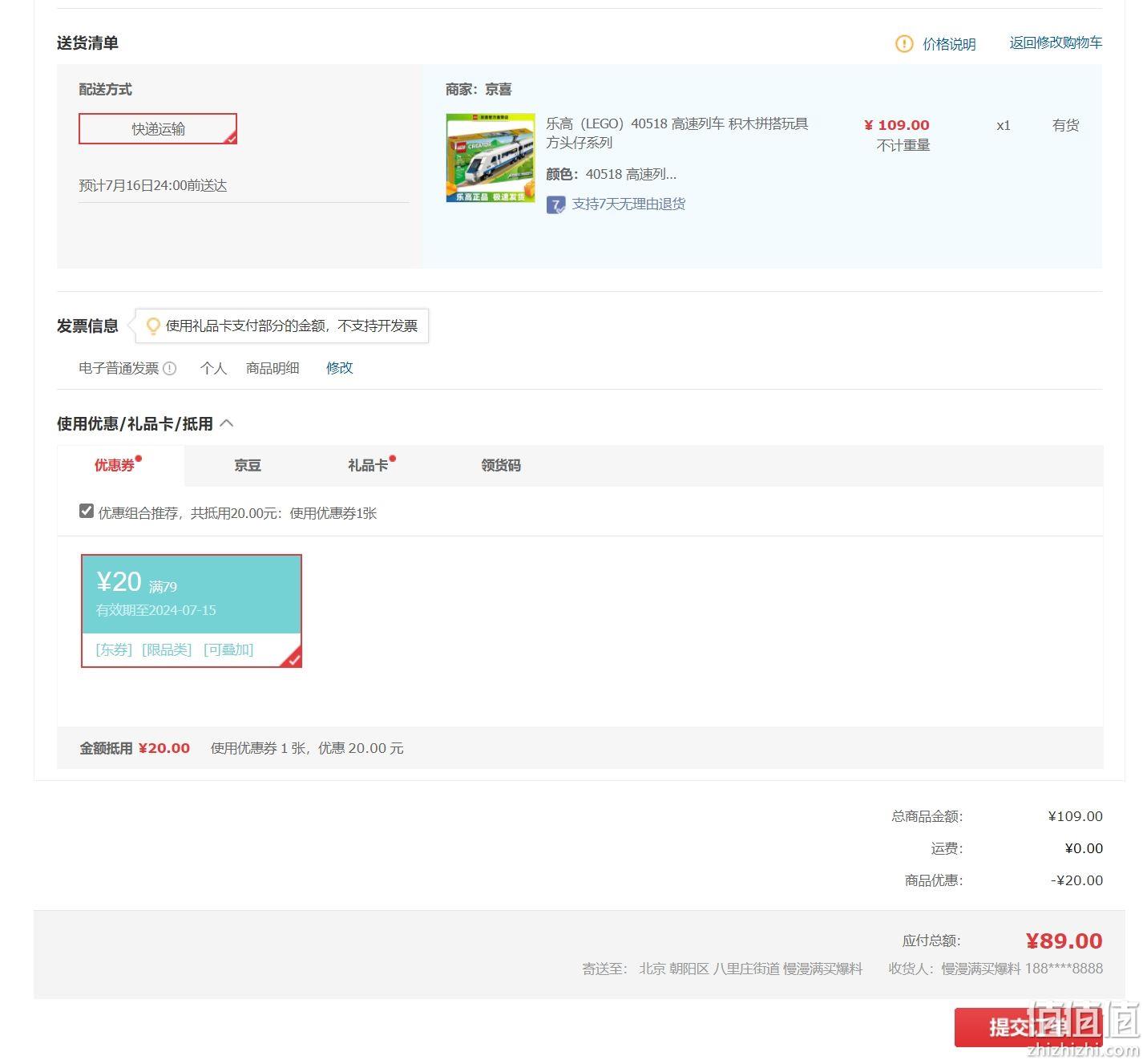The width and height of the screenshot is (1147, 1064).
Task: Click 修改 to edit invoice info
Action: (x=339, y=368)
